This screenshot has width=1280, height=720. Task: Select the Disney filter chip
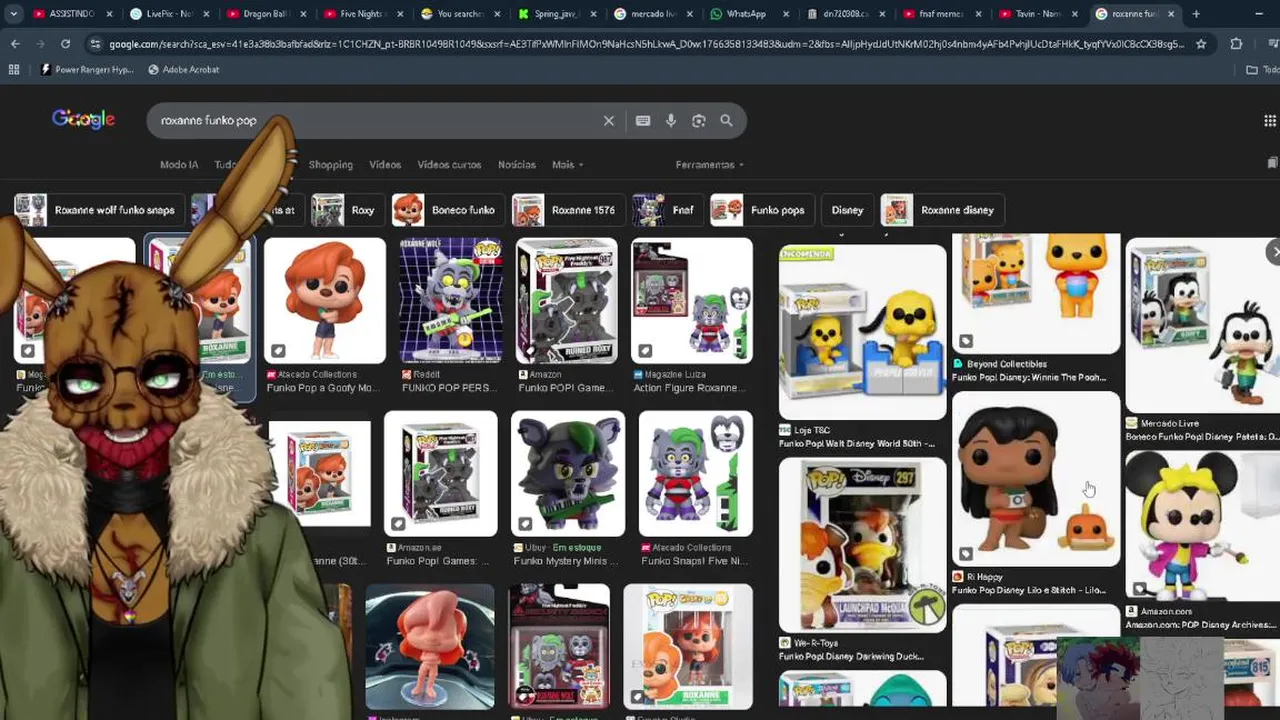tap(847, 210)
